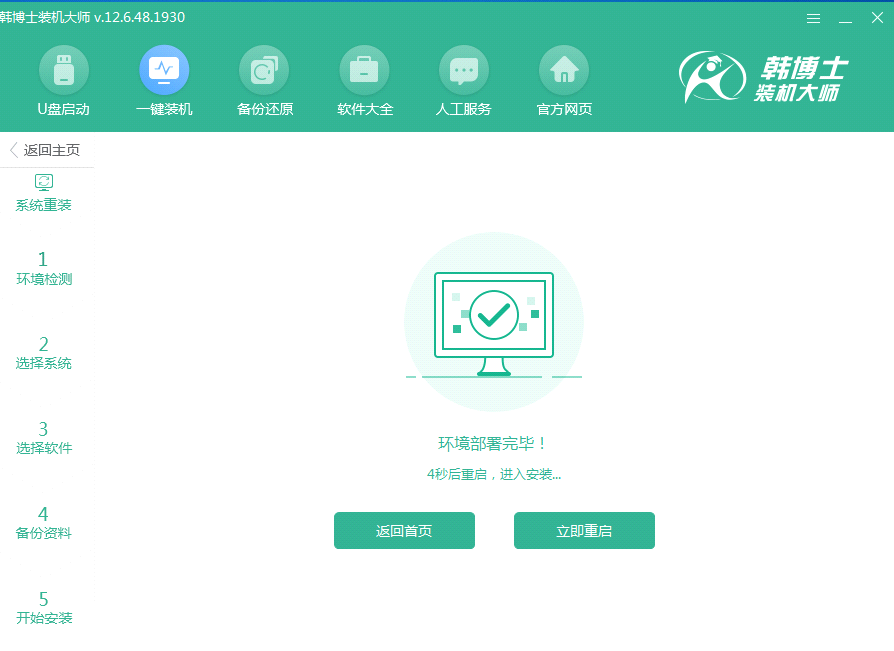The height and width of the screenshot is (651, 894).
Task: Select the U盘启动 toolbar icon
Action: 63,80
